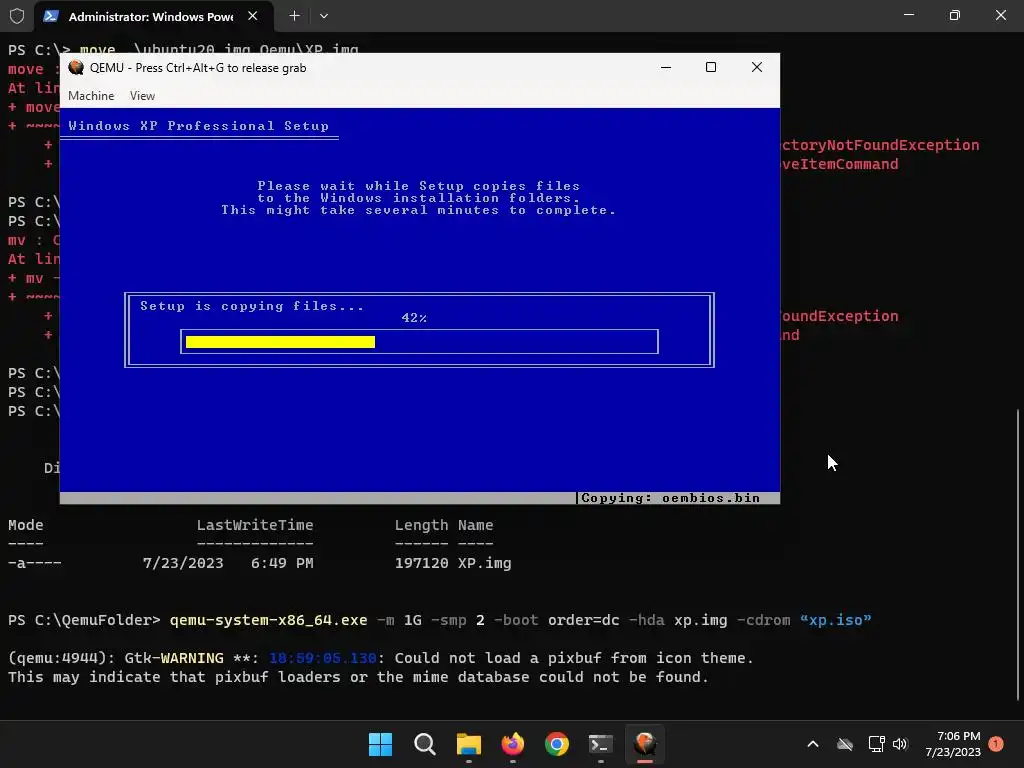Open network status tray icon

[876, 744]
